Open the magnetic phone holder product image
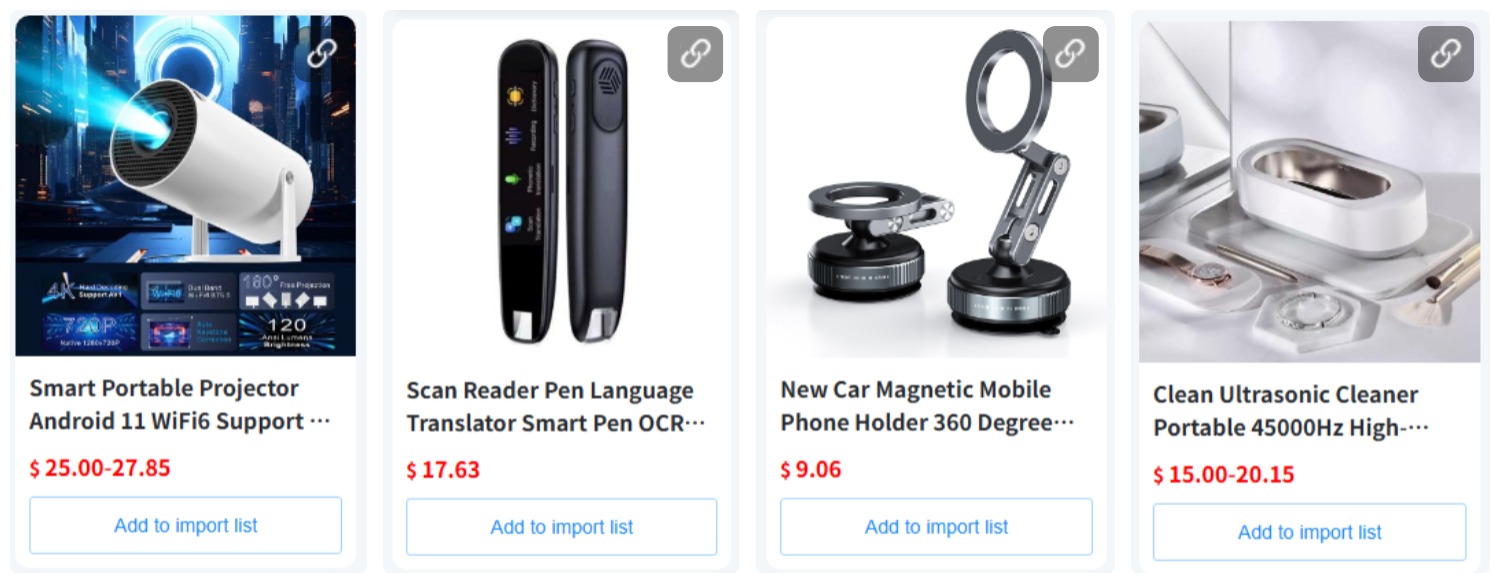 pos(937,188)
